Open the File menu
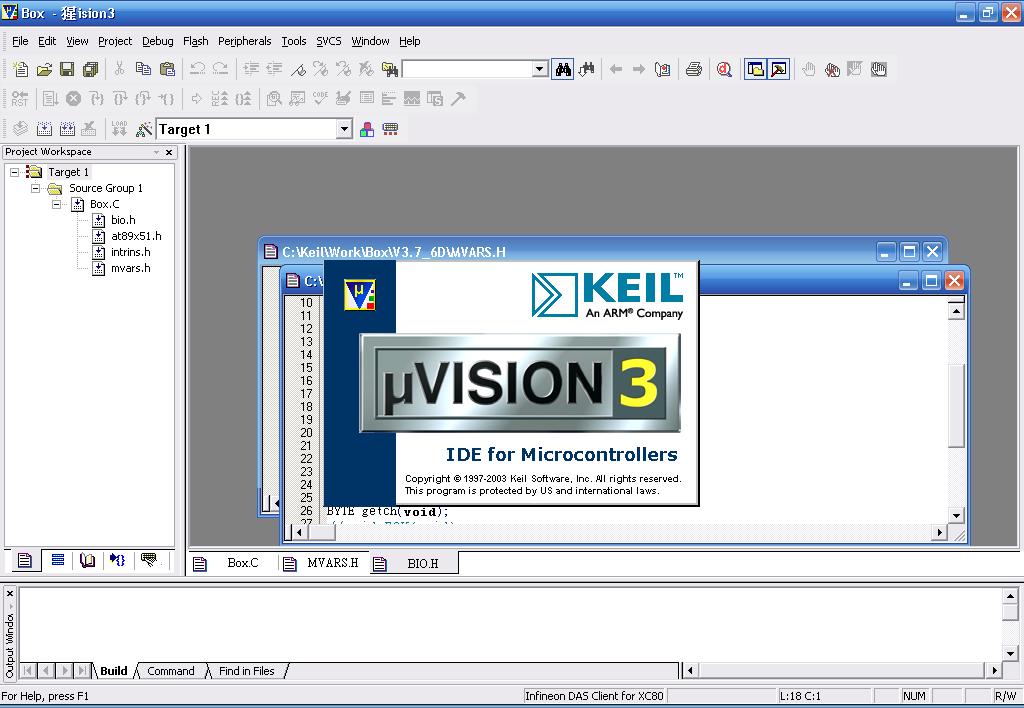This screenshot has height=708, width=1024. tap(20, 41)
